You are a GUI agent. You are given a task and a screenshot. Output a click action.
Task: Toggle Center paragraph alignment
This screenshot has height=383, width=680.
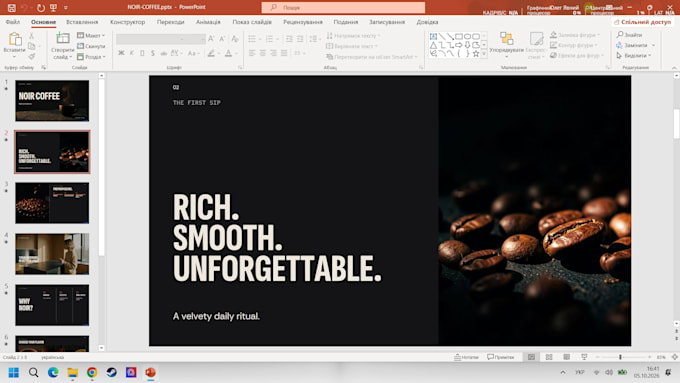(263, 53)
